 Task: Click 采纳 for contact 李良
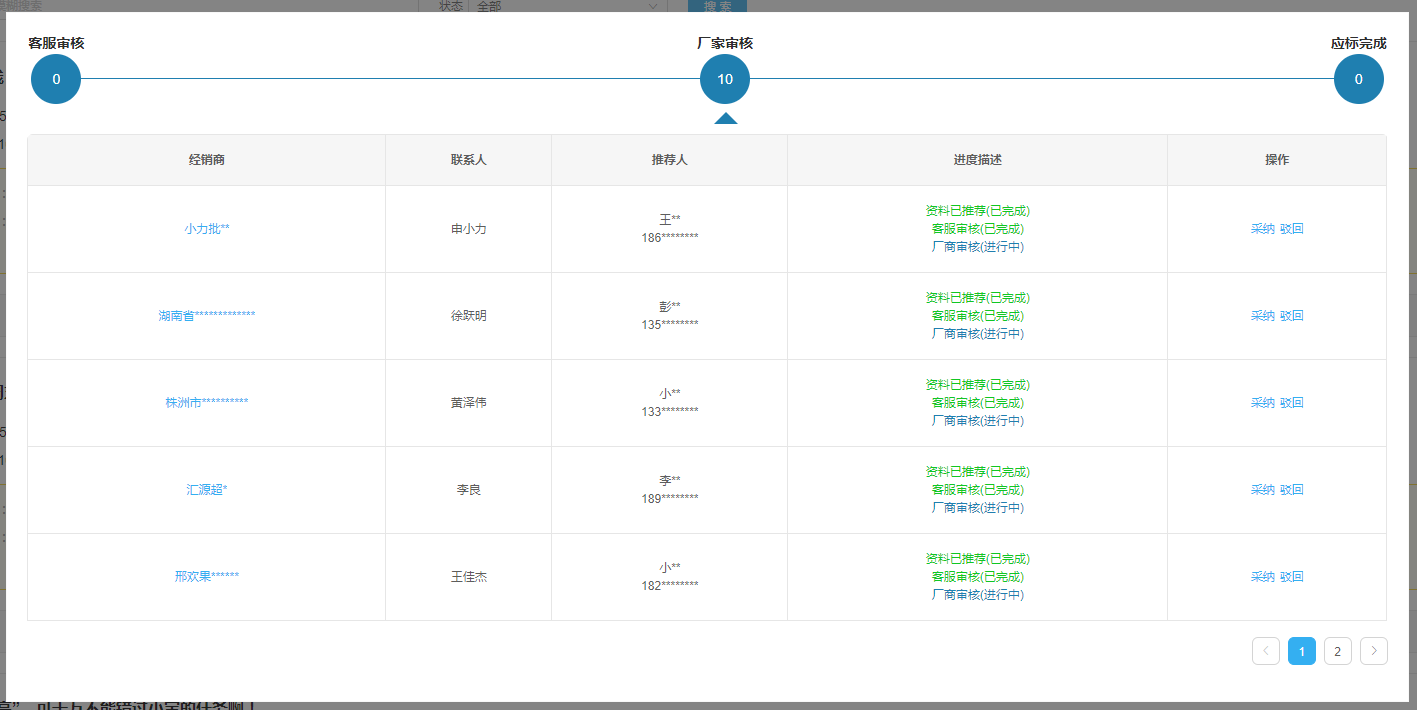tap(1262, 490)
